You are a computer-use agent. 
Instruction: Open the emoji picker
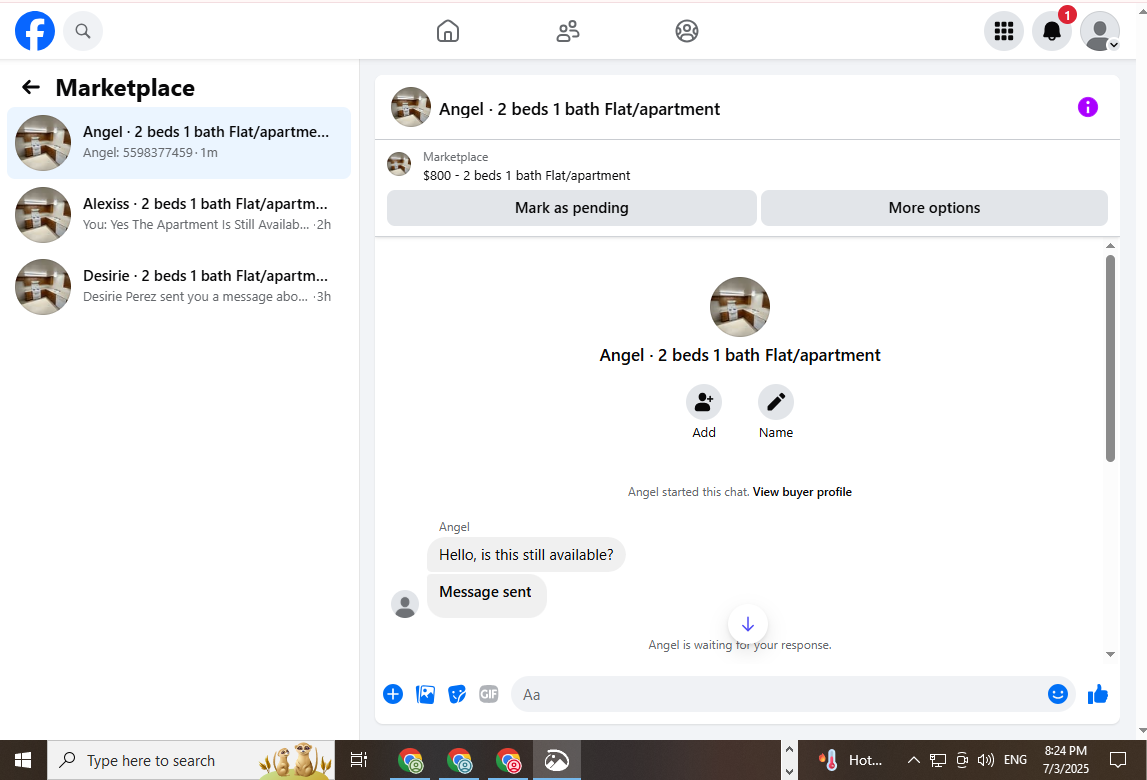coord(1058,694)
